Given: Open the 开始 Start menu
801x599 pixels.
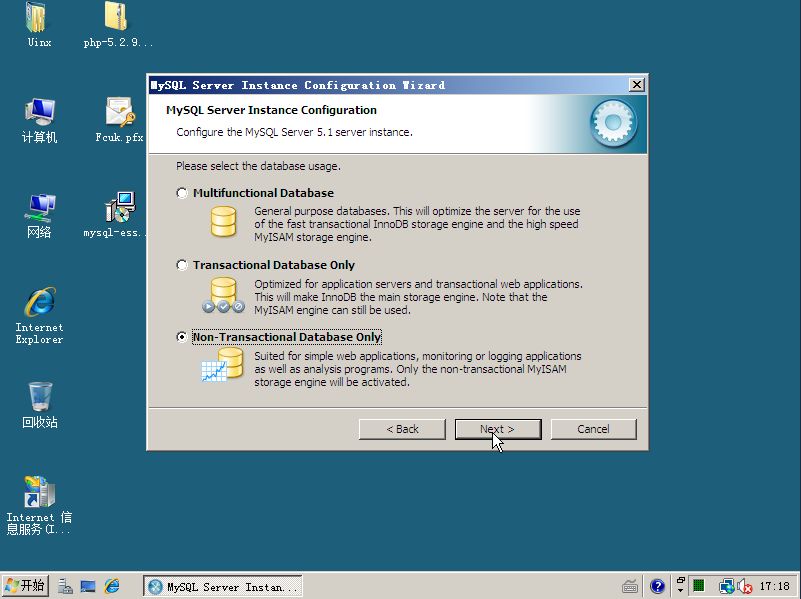Looking at the screenshot, I should pyautogui.click(x=25, y=586).
